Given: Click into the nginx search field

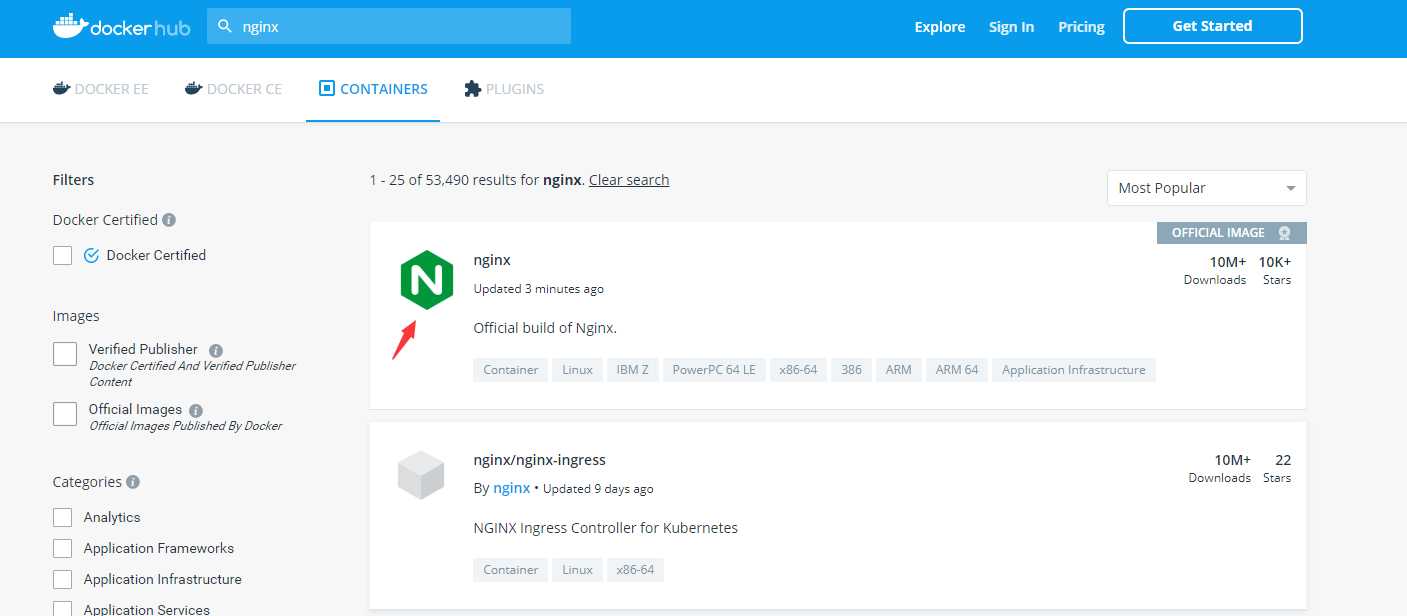Looking at the screenshot, I should click(x=389, y=26).
